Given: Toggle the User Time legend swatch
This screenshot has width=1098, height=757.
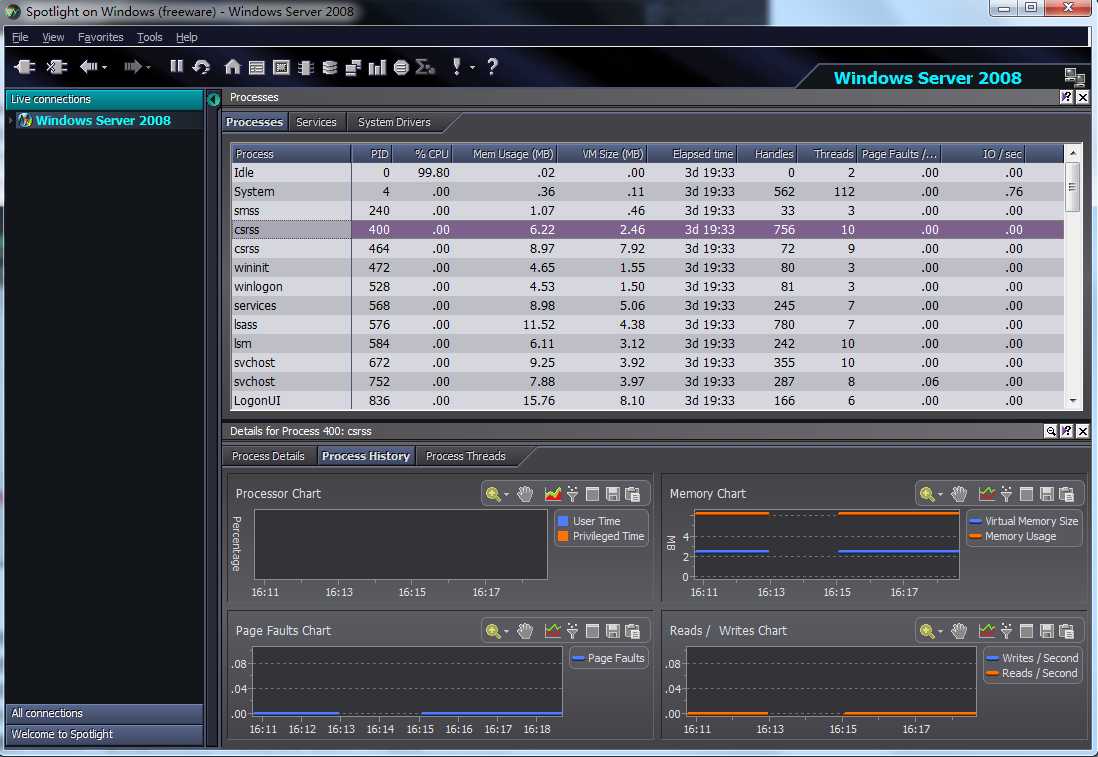Looking at the screenshot, I should tap(563, 521).
